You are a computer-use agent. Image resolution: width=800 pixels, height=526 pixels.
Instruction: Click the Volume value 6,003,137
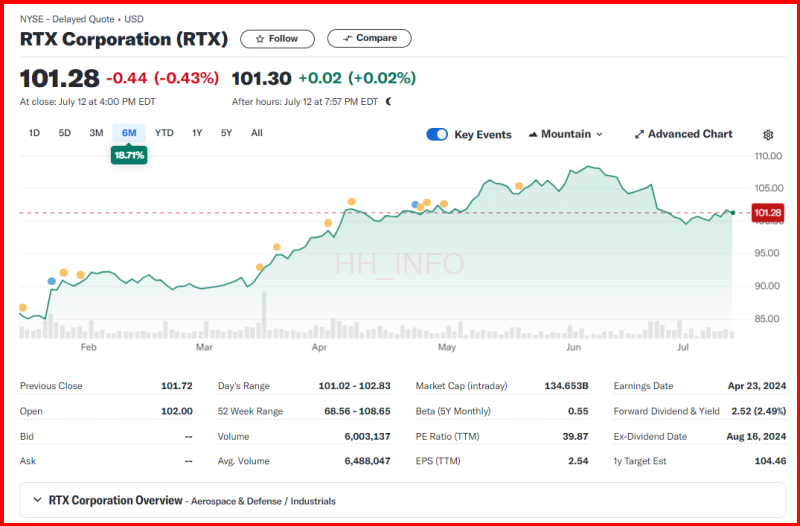coord(368,437)
